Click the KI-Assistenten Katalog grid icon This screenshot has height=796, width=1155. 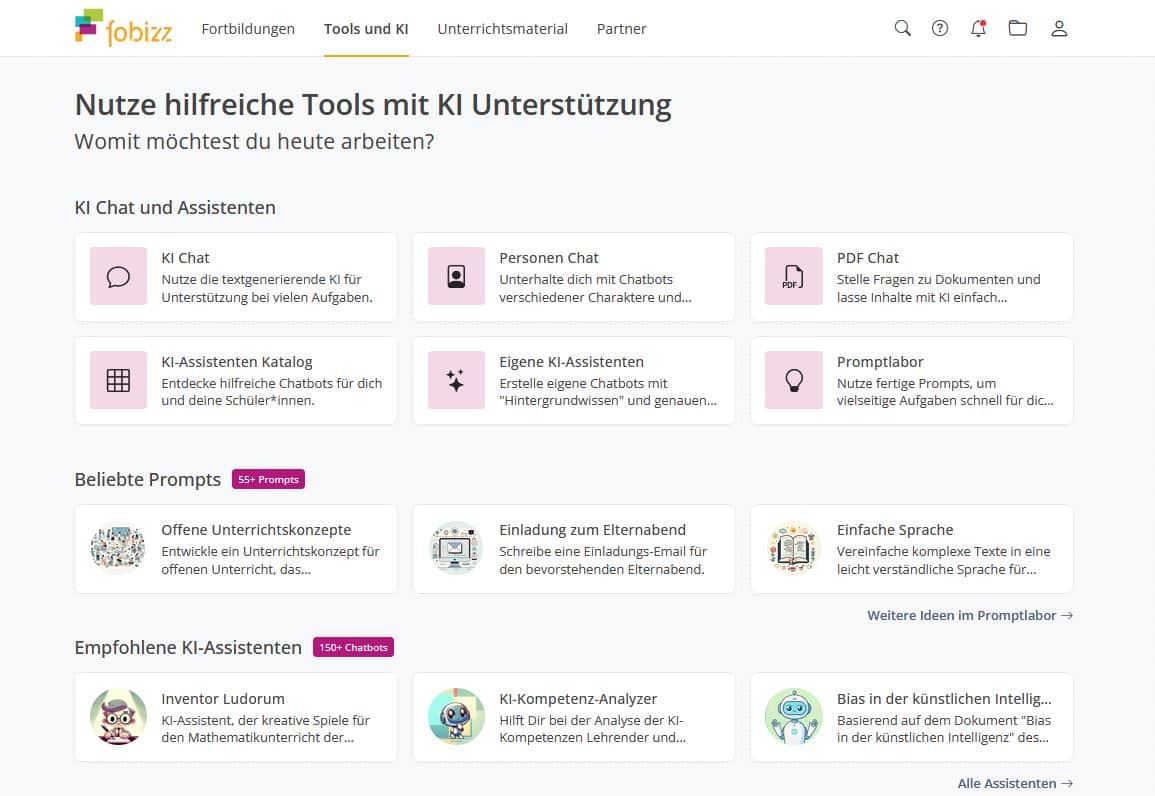coord(119,381)
